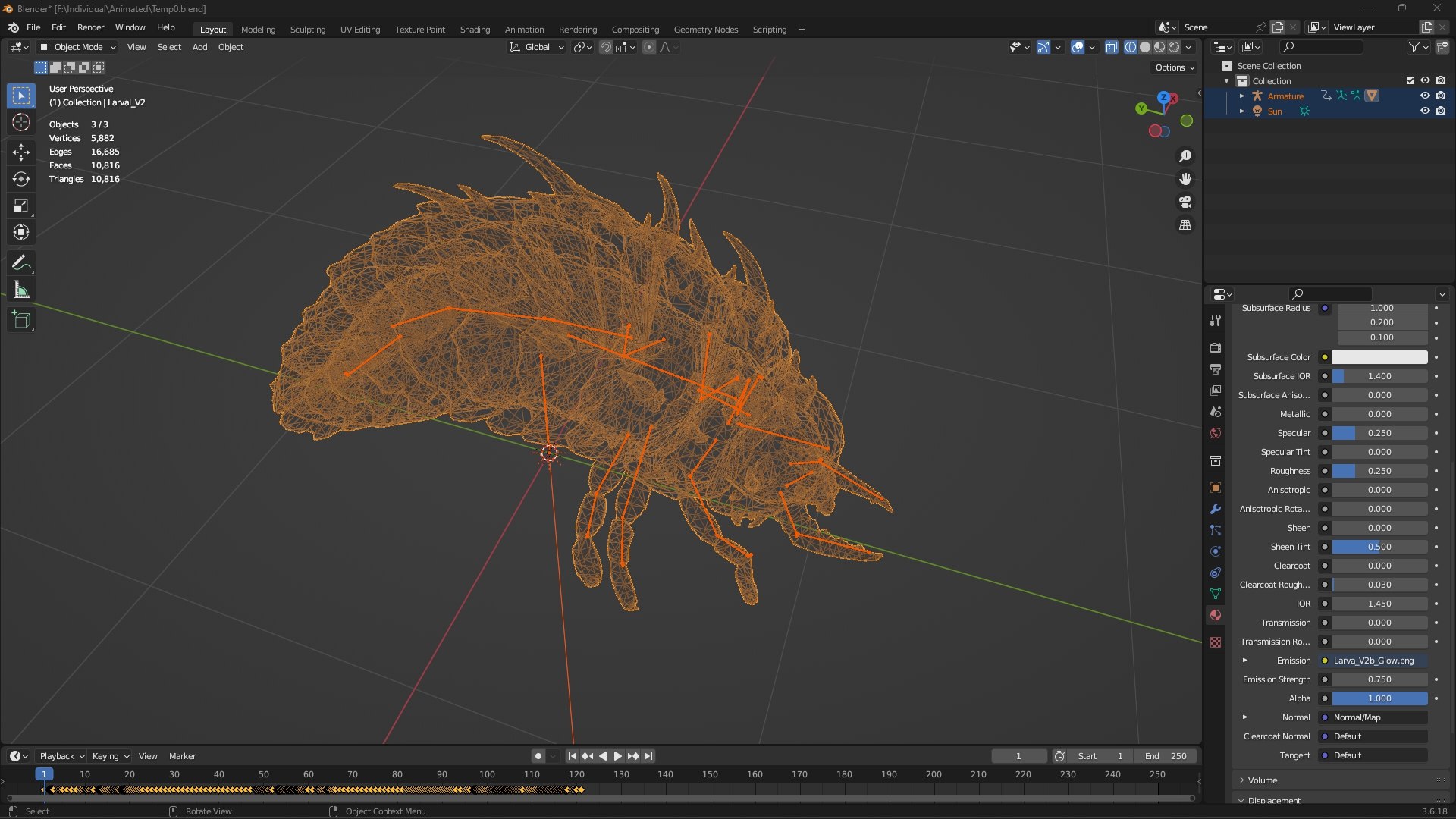Click the End frame field

tap(1166, 756)
